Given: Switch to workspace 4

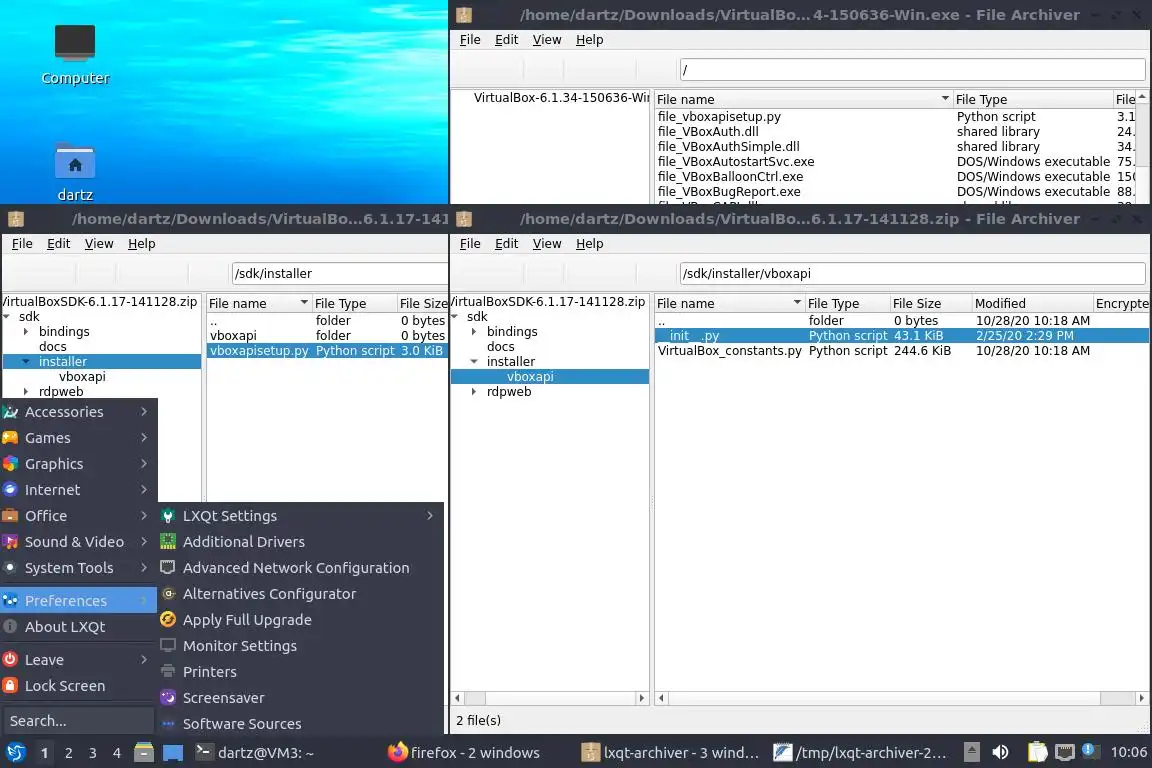Looking at the screenshot, I should (x=117, y=753).
